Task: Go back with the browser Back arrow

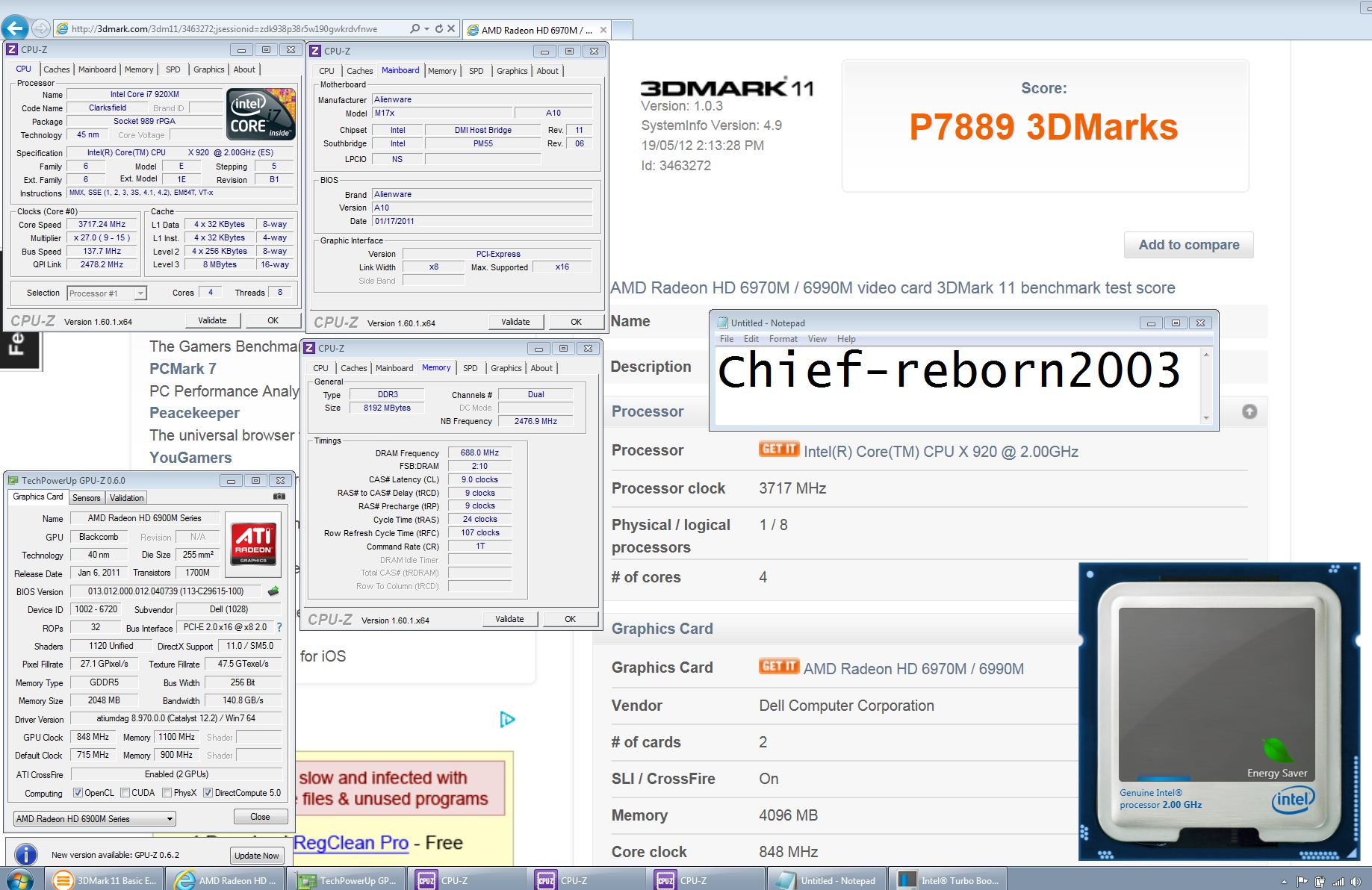Action: tap(14, 28)
